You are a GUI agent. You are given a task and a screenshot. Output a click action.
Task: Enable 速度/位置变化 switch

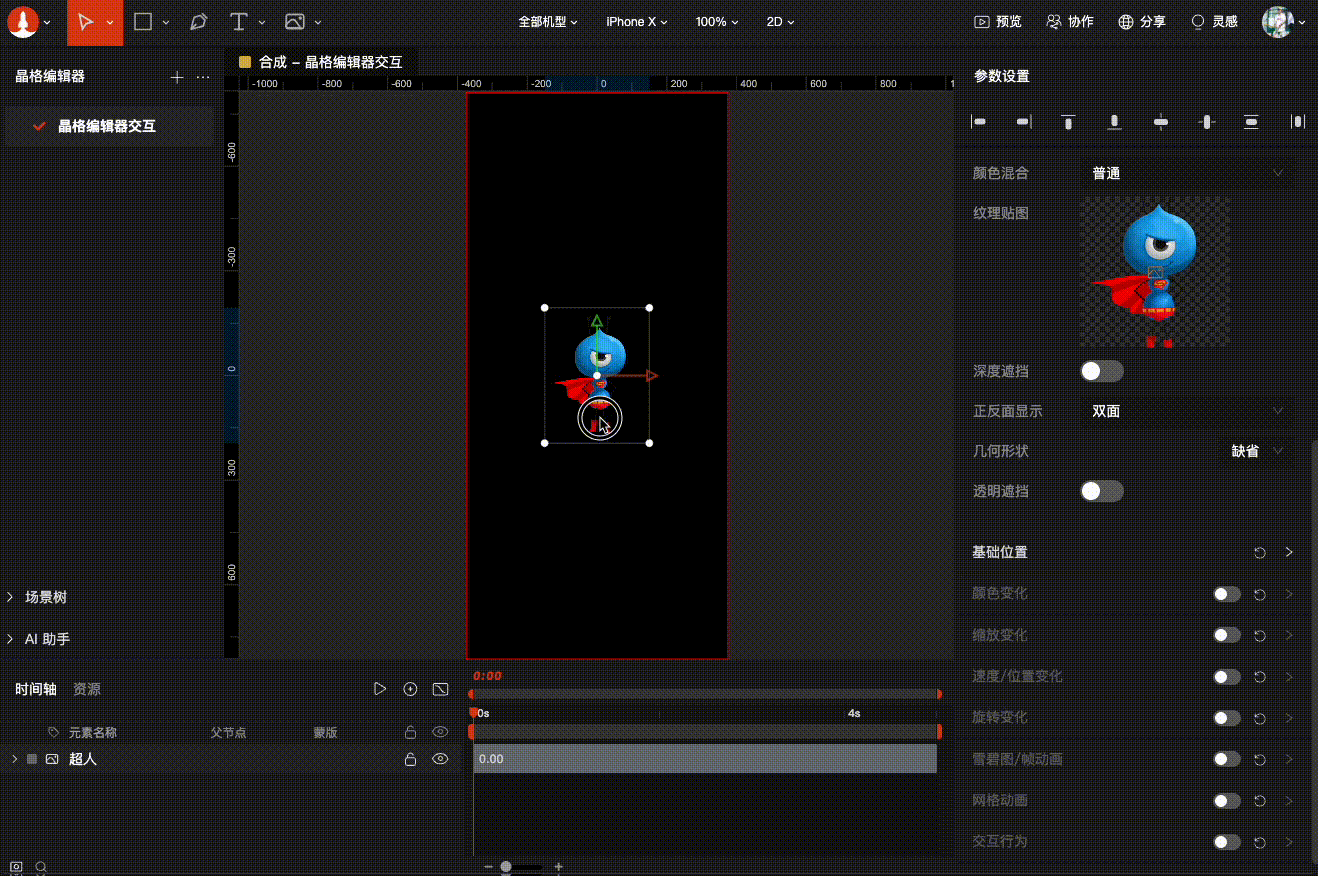click(1227, 677)
